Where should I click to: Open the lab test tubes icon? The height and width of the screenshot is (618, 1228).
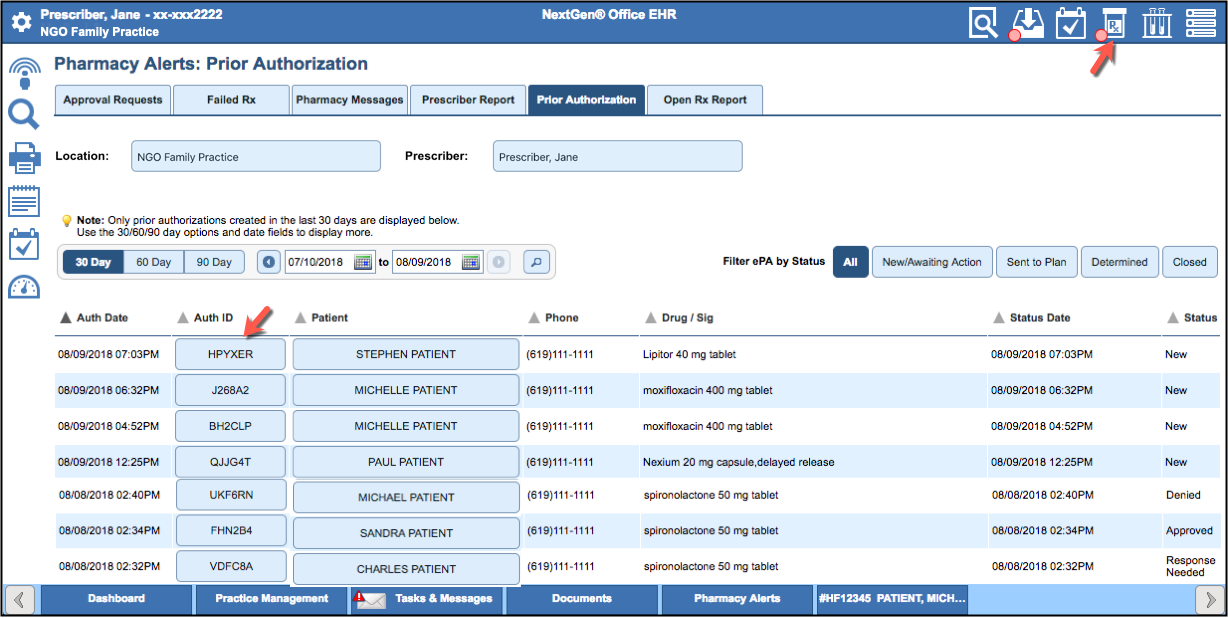[x=1157, y=23]
